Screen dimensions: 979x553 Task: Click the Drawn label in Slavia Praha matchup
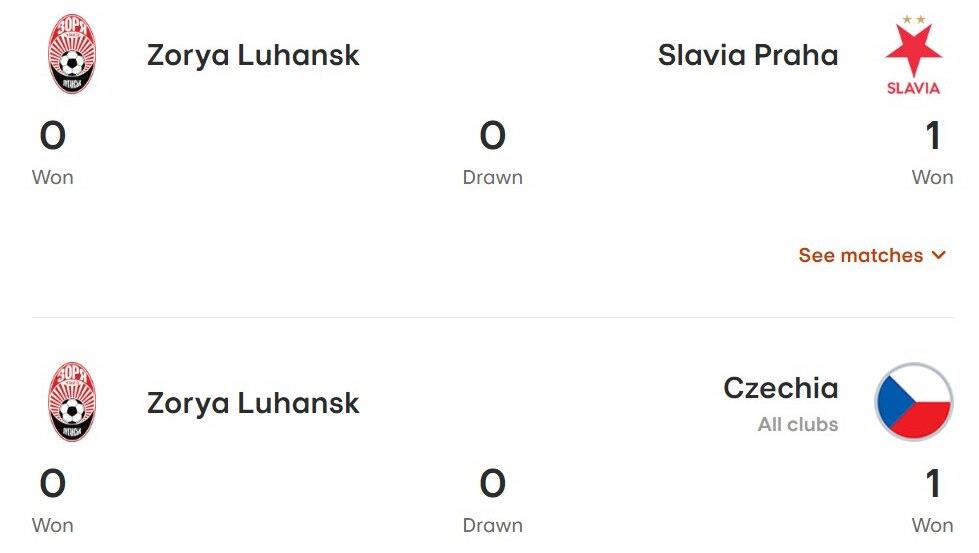(x=492, y=177)
